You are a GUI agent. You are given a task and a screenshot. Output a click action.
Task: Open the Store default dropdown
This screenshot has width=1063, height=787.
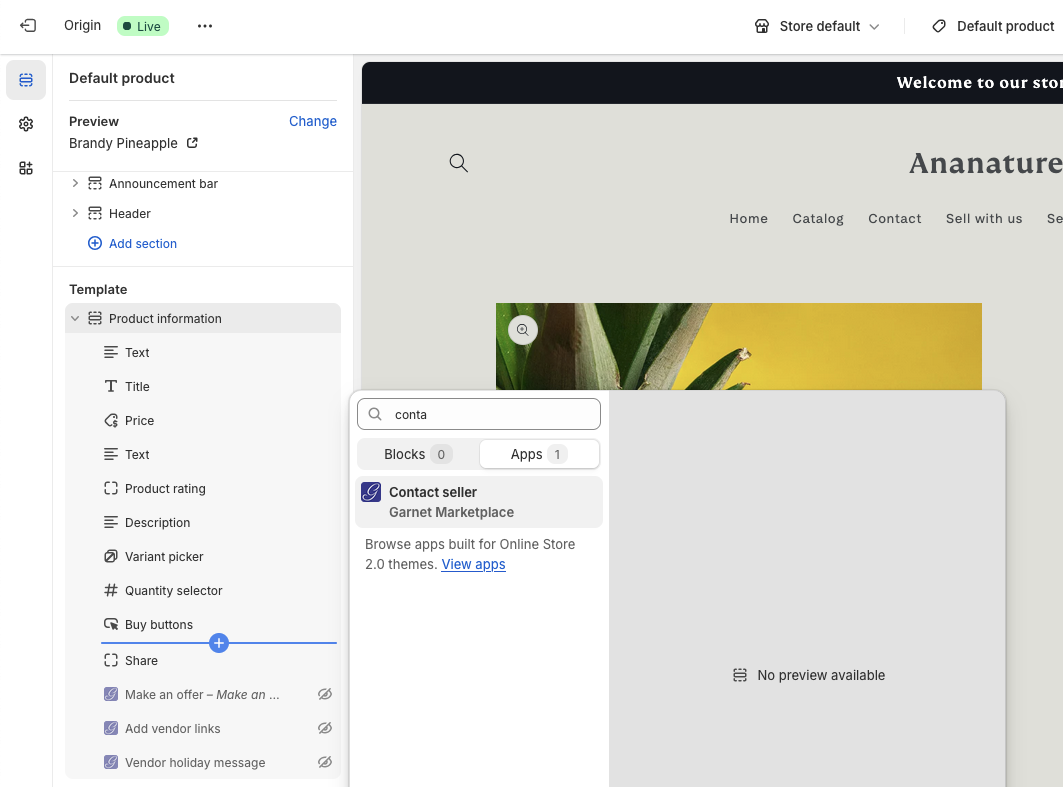tap(817, 26)
